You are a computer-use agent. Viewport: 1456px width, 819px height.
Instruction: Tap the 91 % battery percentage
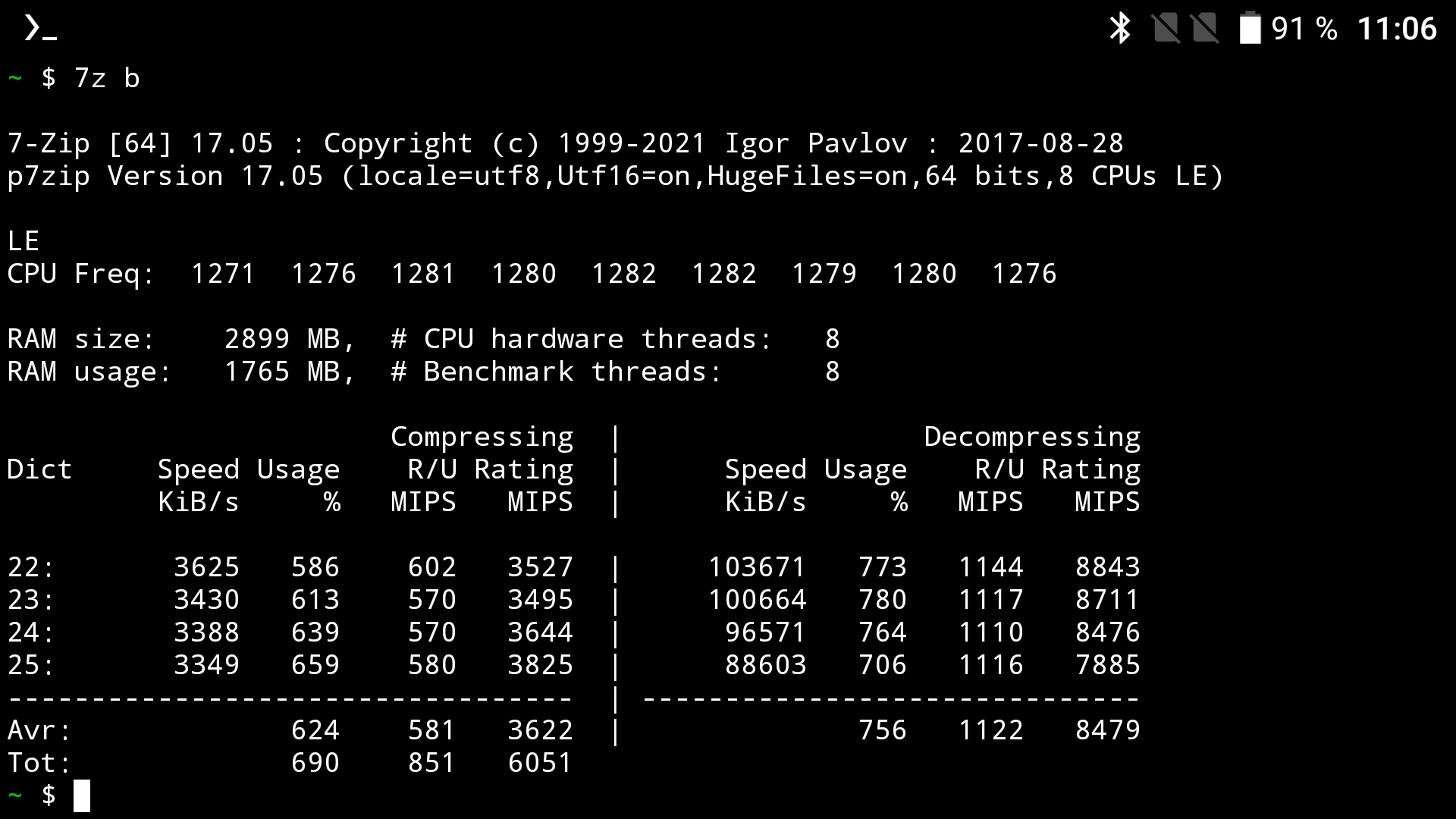tap(1304, 29)
